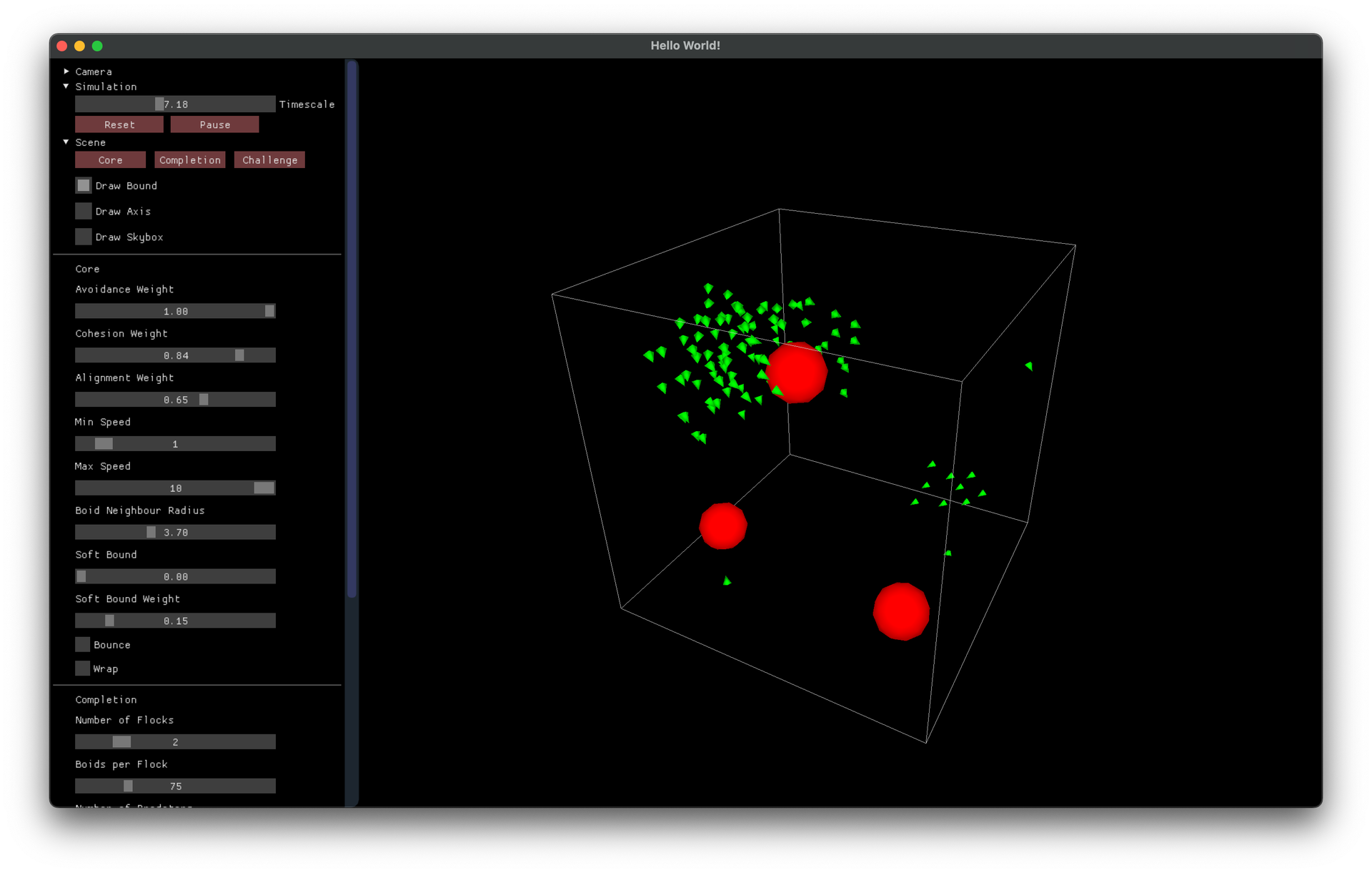Click the Reset simulation button
The image size is (1372, 873).
pyautogui.click(x=119, y=124)
